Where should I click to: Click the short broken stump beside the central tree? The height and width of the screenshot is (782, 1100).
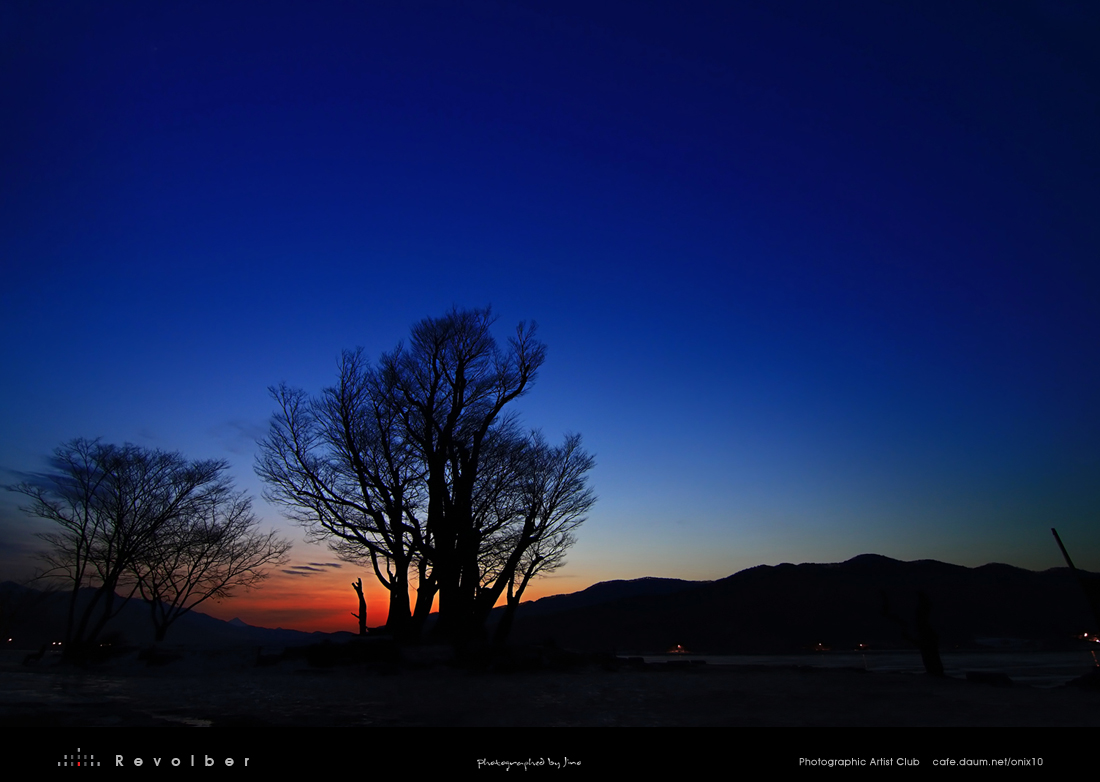click(x=360, y=606)
